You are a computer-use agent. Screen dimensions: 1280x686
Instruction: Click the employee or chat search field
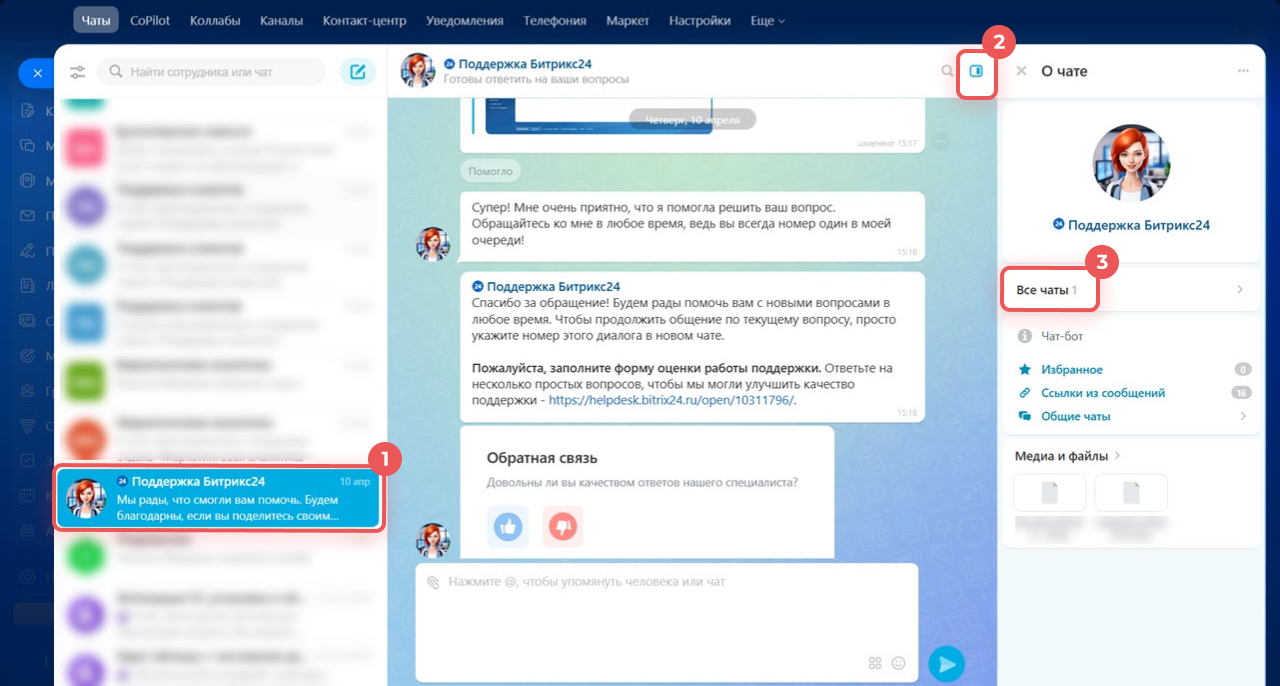213,72
